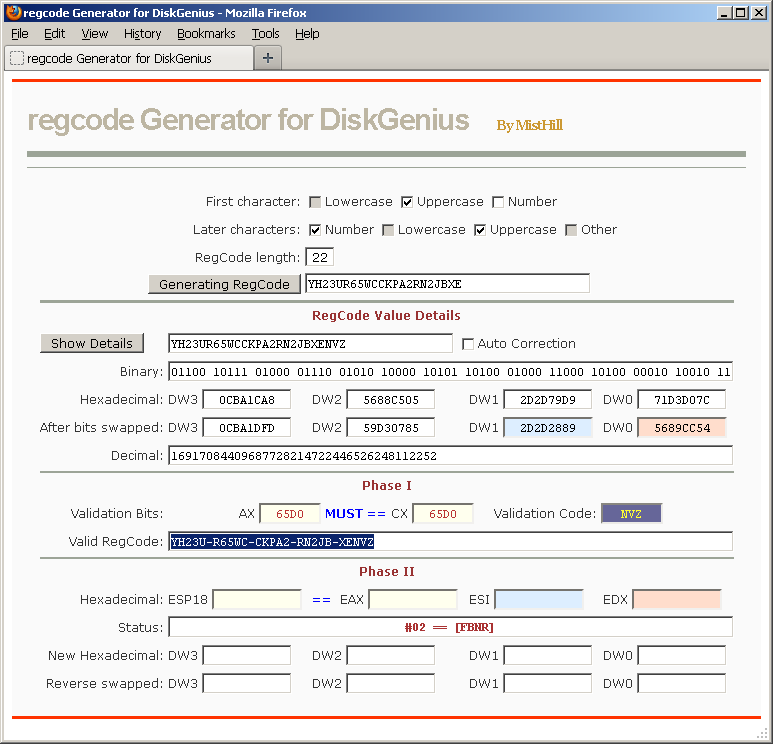Click blue swapped DW1 field 2D2D2889

click(x=547, y=428)
